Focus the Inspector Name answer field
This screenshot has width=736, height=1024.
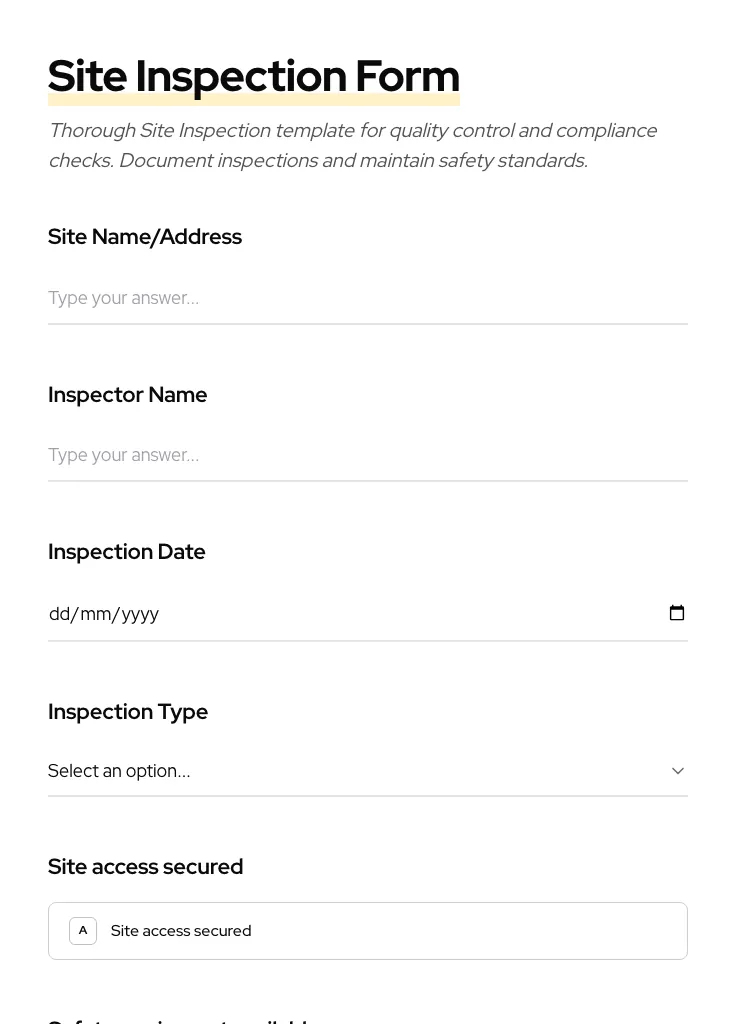pyautogui.click(x=367, y=456)
